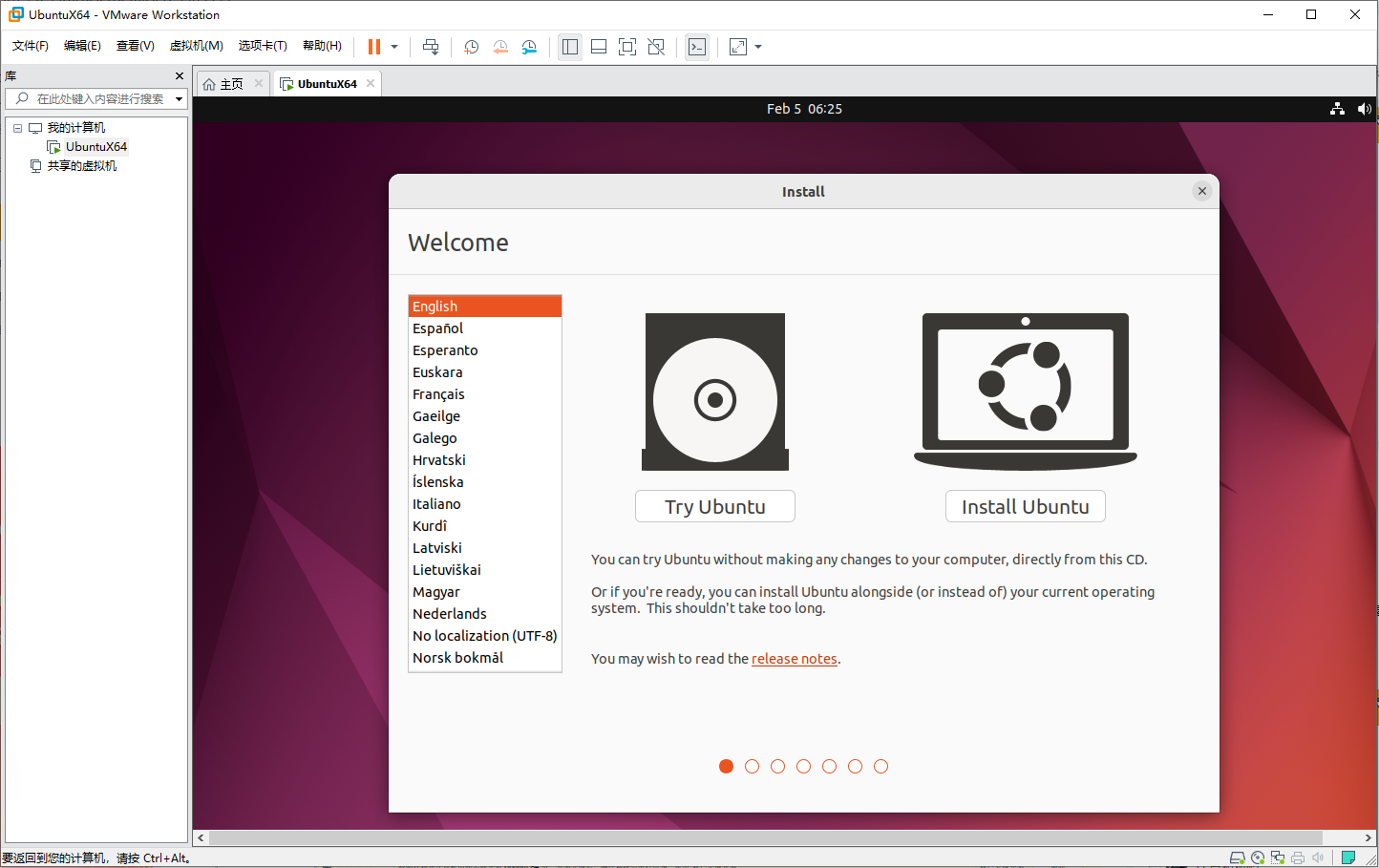1379x868 pixels.
Task: Click the CD disc Try Ubuntu image
Action: pyautogui.click(x=715, y=392)
